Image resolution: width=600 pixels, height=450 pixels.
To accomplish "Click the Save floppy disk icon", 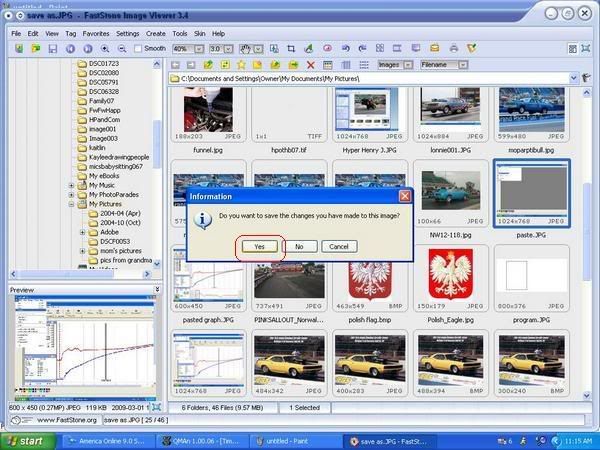I will [53, 49].
